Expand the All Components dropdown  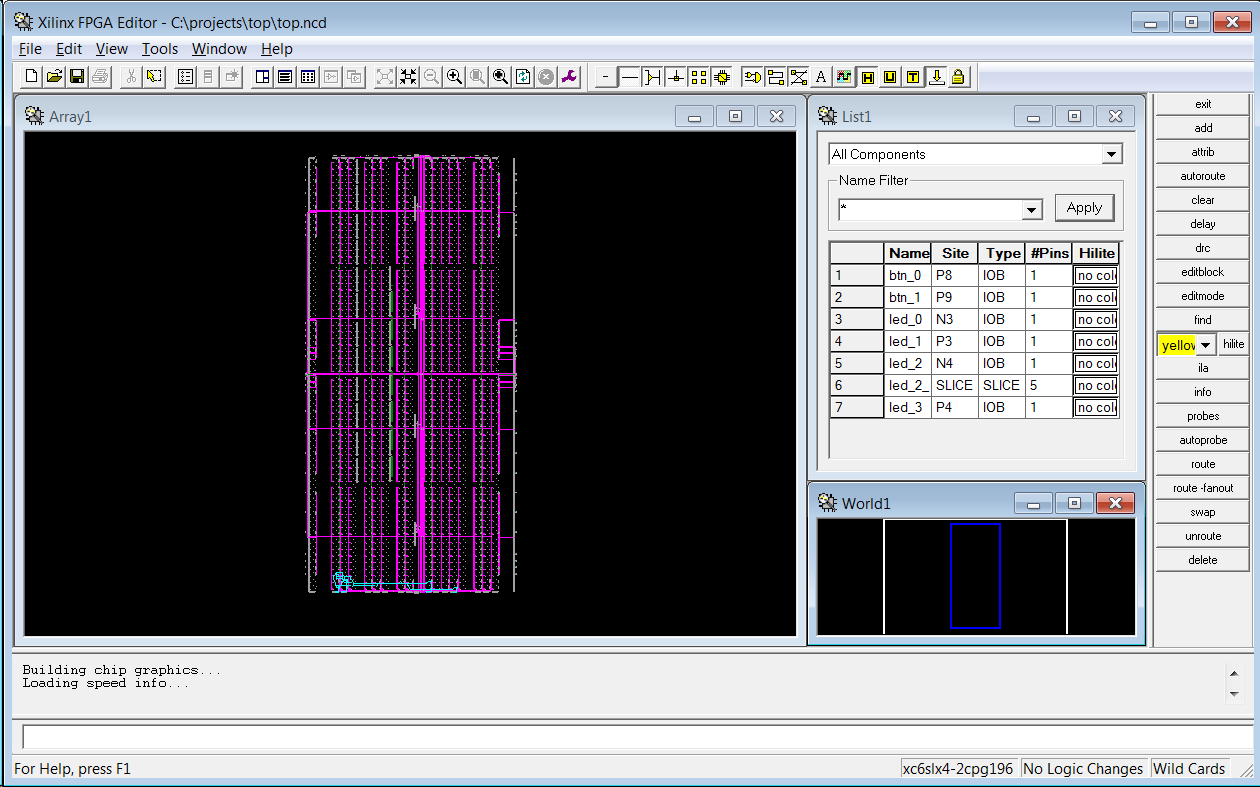pos(1111,154)
